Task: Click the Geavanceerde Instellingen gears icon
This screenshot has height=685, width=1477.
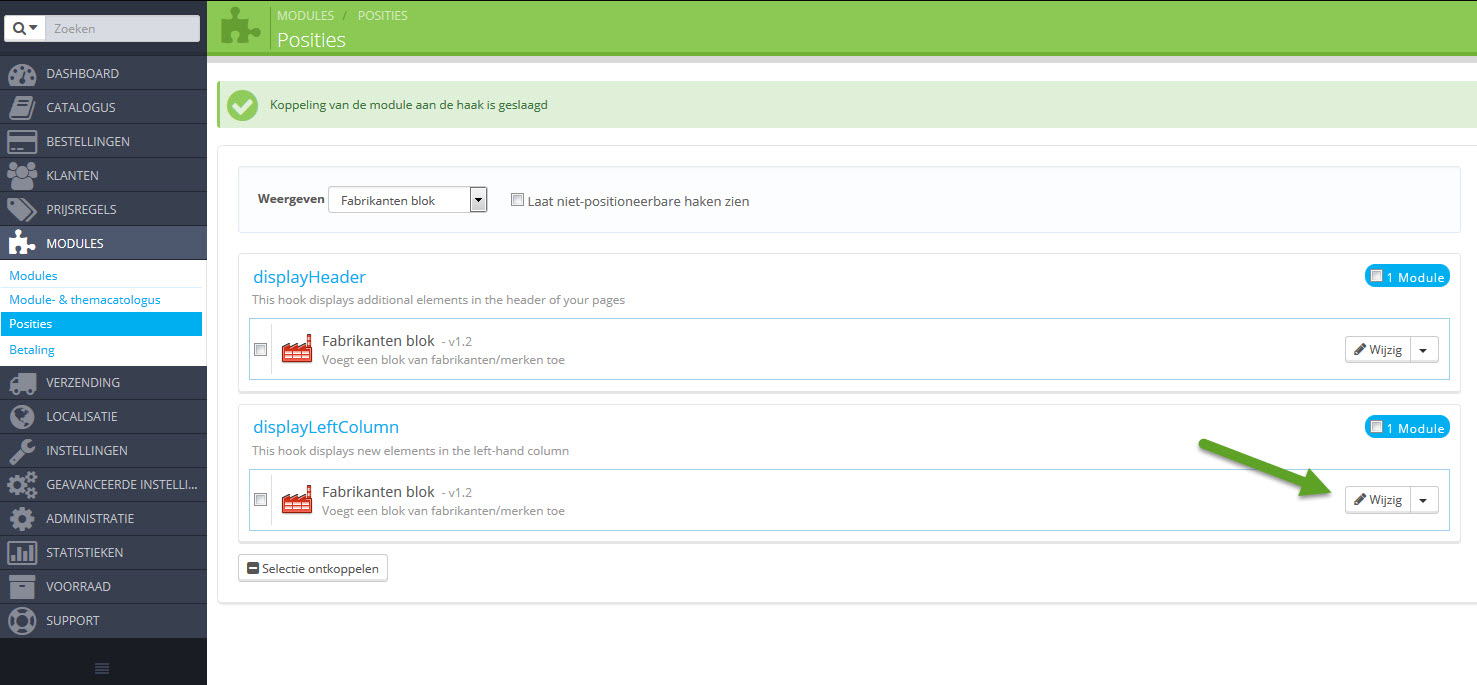Action: point(22,485)
